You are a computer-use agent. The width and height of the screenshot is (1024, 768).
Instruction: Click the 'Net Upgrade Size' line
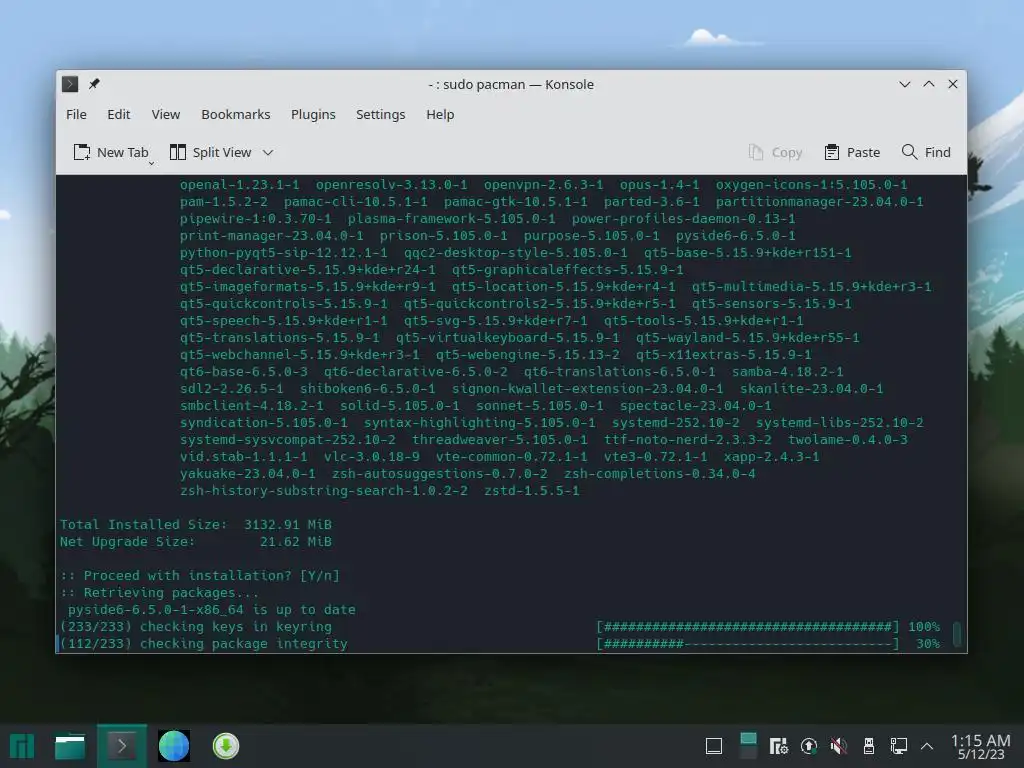point(196,541)
